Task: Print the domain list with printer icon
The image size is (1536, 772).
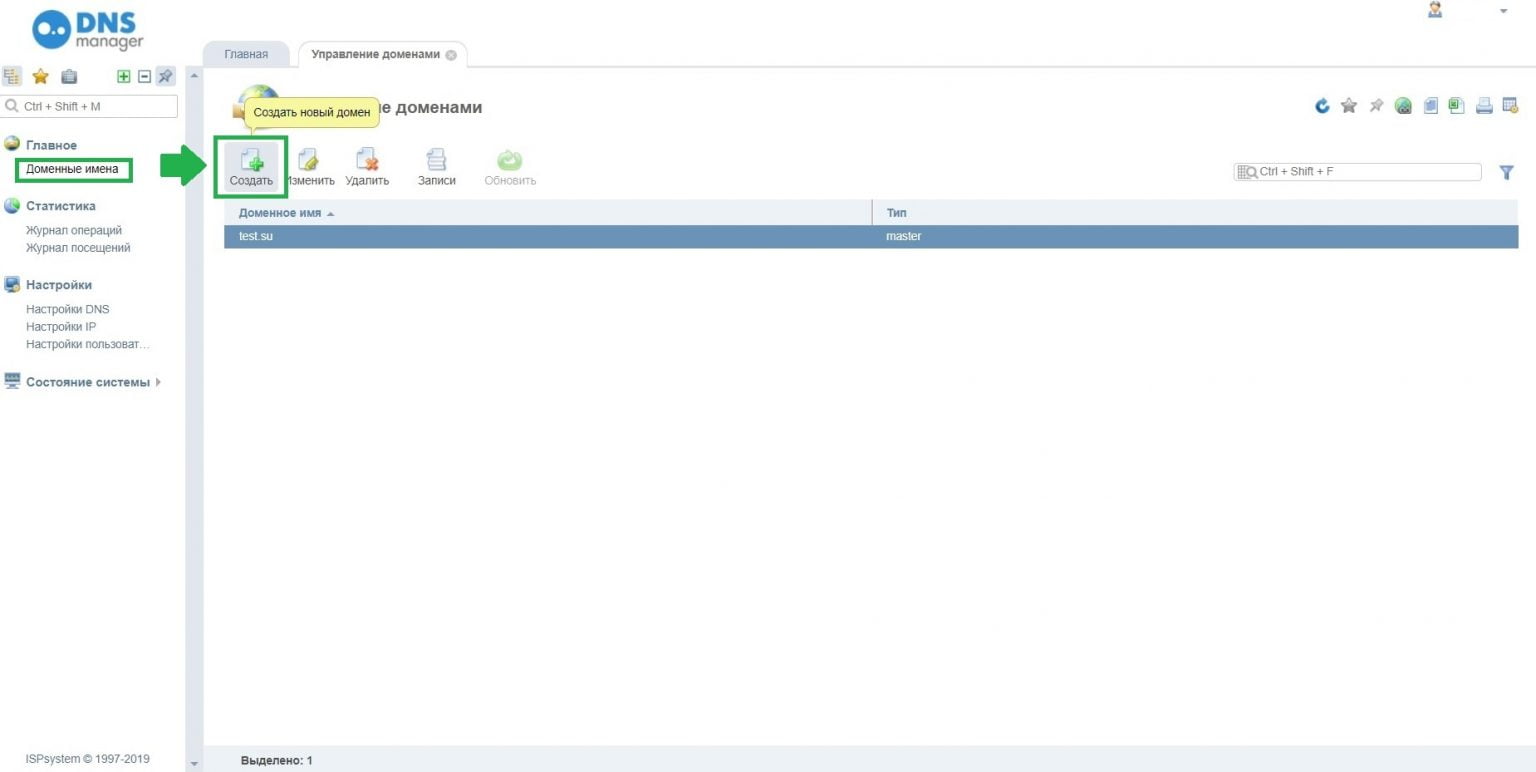Action: pyautogui.click(x=1484, y=105)
